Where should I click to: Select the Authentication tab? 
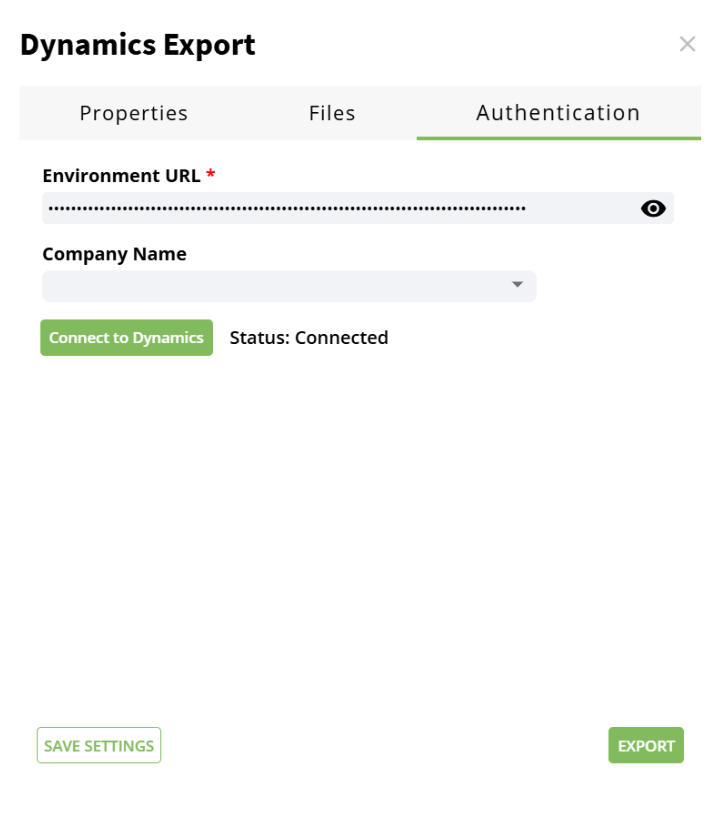[x=558, y=113]
